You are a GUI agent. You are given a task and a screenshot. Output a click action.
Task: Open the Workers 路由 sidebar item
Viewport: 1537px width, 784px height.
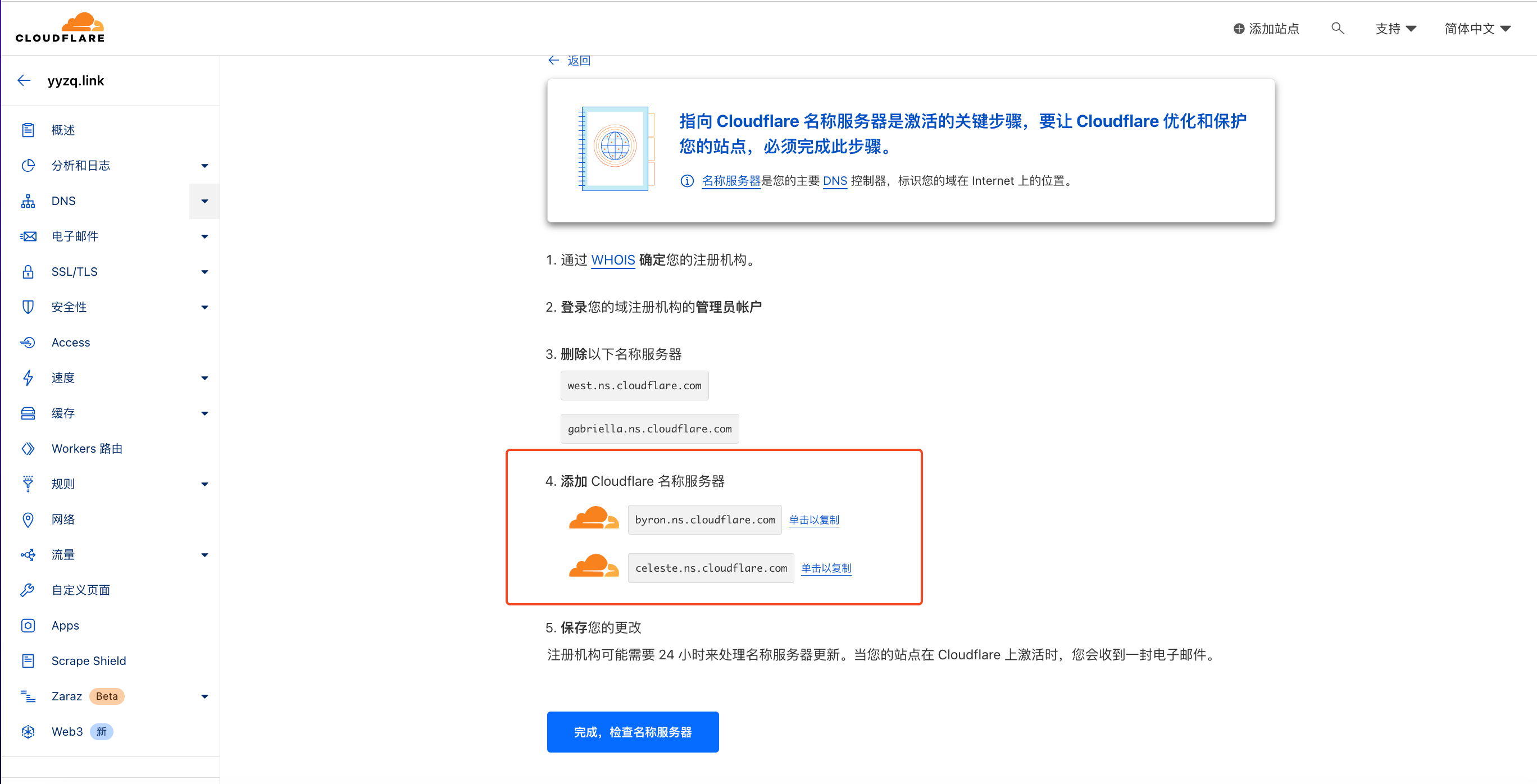click(110, 449)
